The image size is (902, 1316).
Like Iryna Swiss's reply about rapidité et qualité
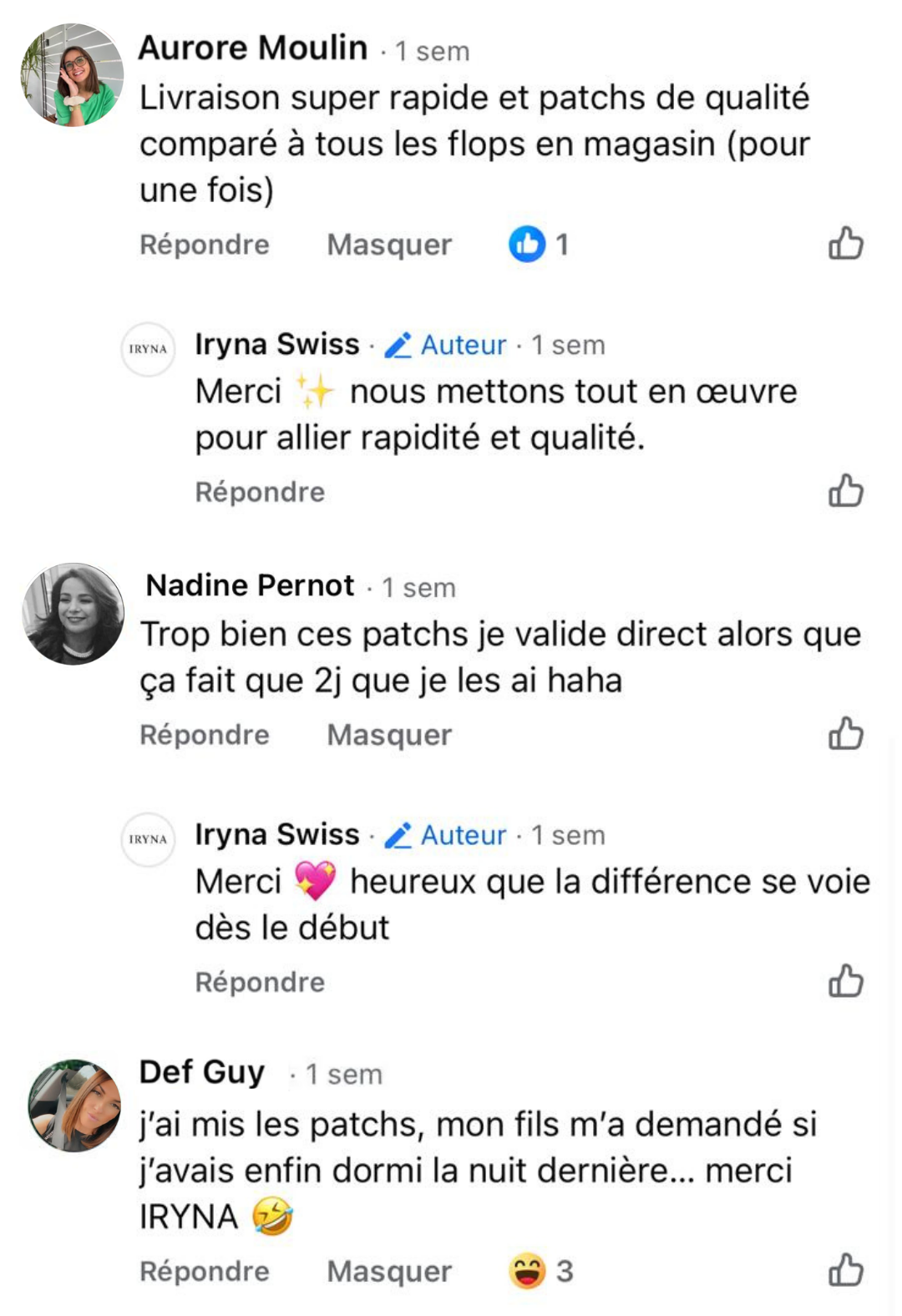[845, 491]
